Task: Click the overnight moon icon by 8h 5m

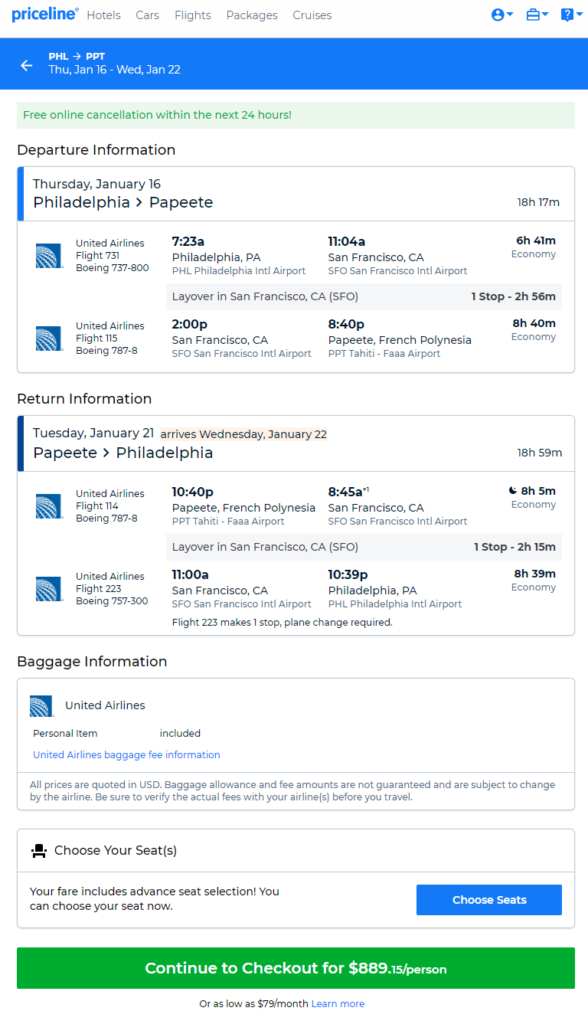Action: click(x=512, y=490)
